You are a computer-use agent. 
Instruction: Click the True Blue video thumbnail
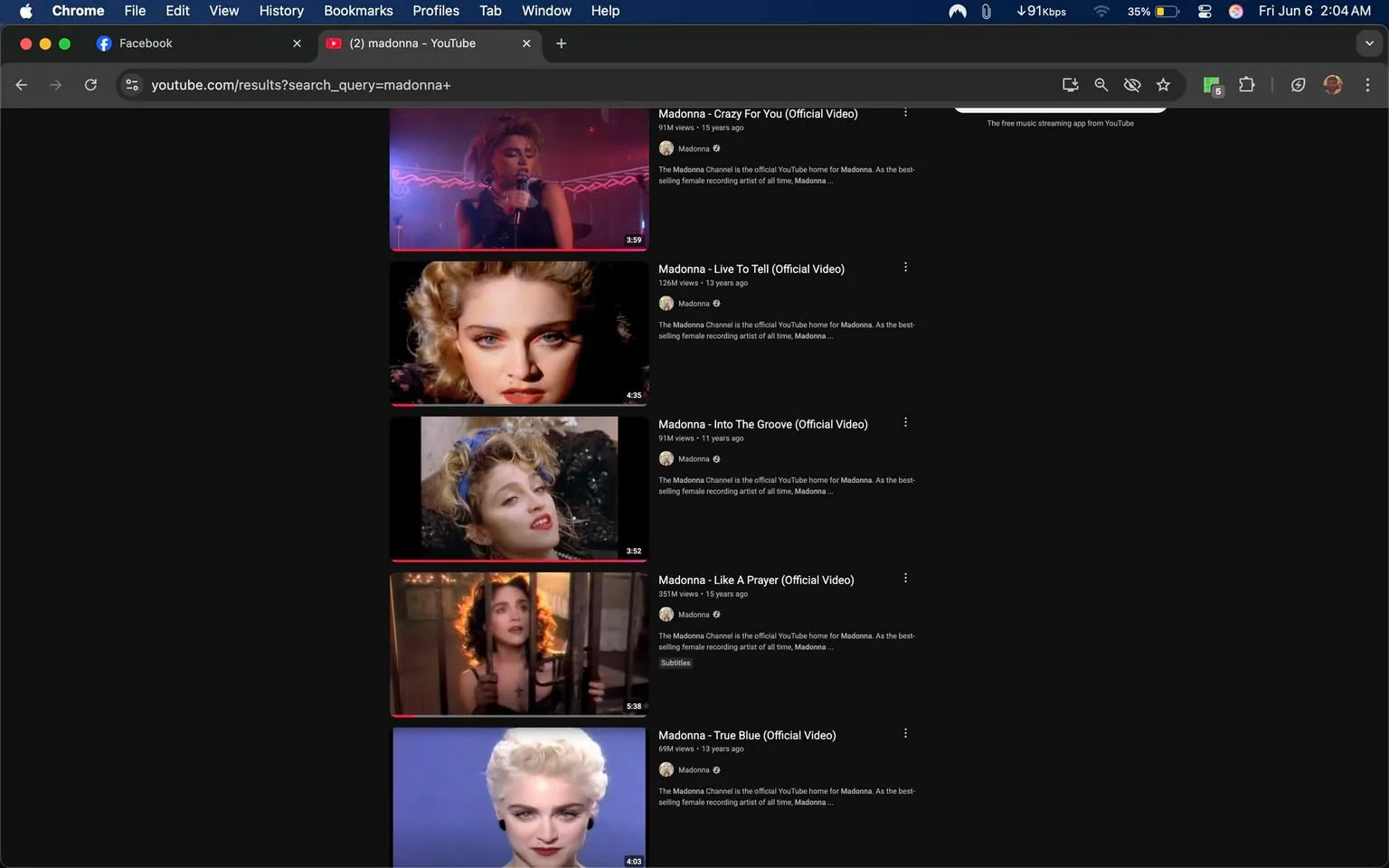[518, 796]
